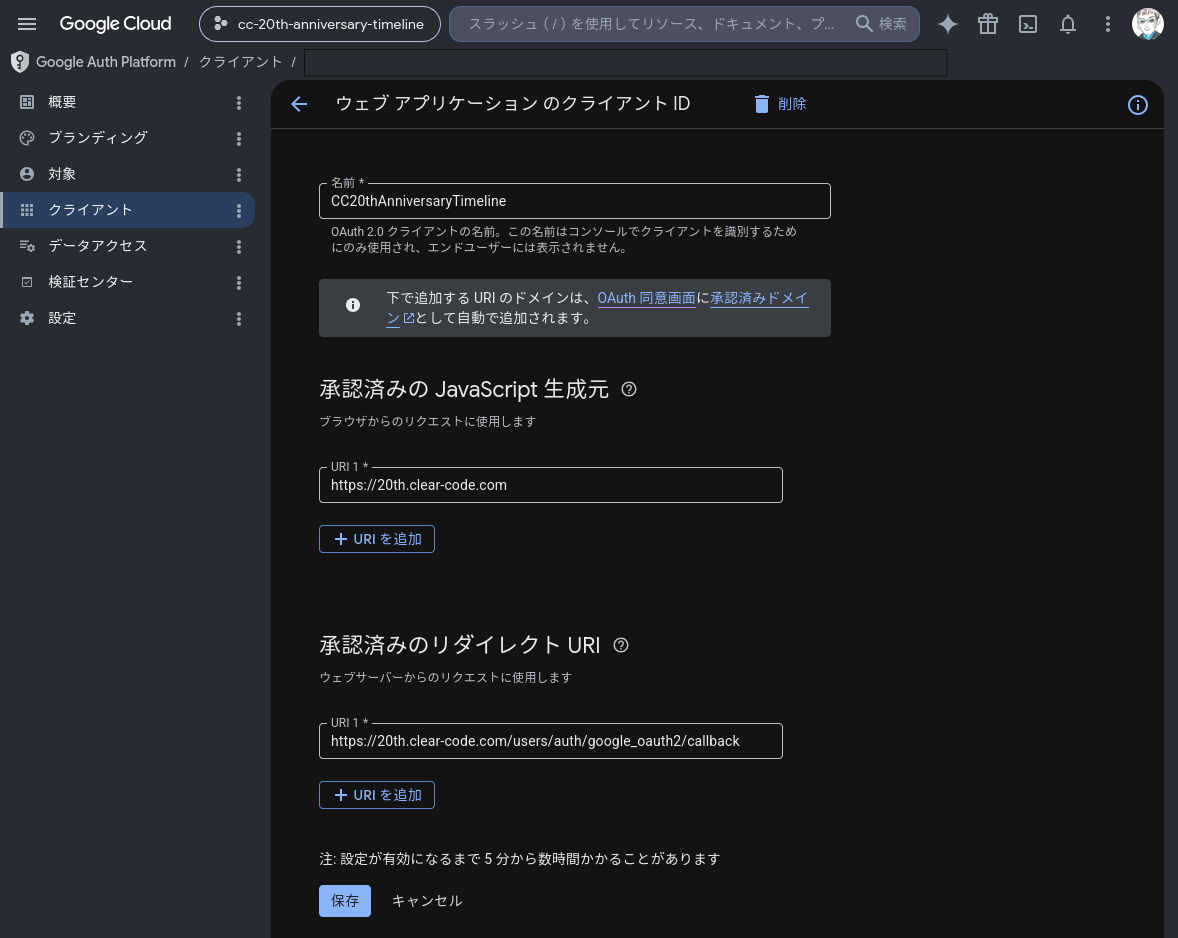Open the main navigation hamburger menu
This screenshot has width=1178, height=938.
[27, 24]
